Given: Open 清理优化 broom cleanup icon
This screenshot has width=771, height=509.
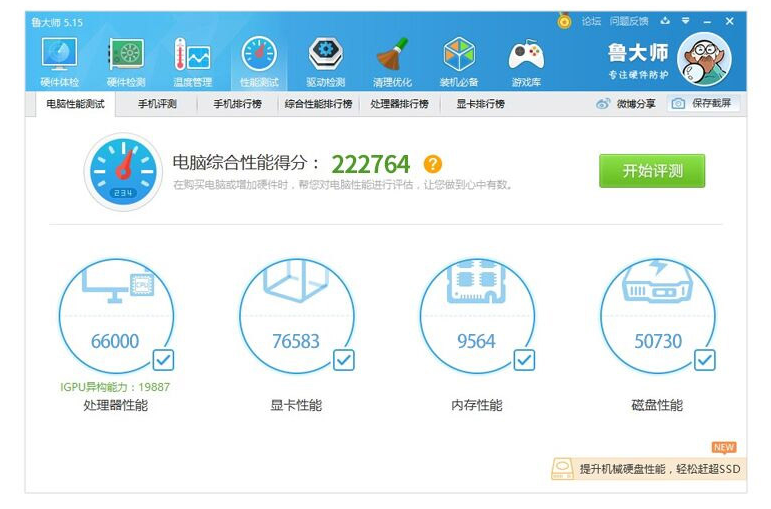Looking at the screenshot, I should (x=391, y=61).
